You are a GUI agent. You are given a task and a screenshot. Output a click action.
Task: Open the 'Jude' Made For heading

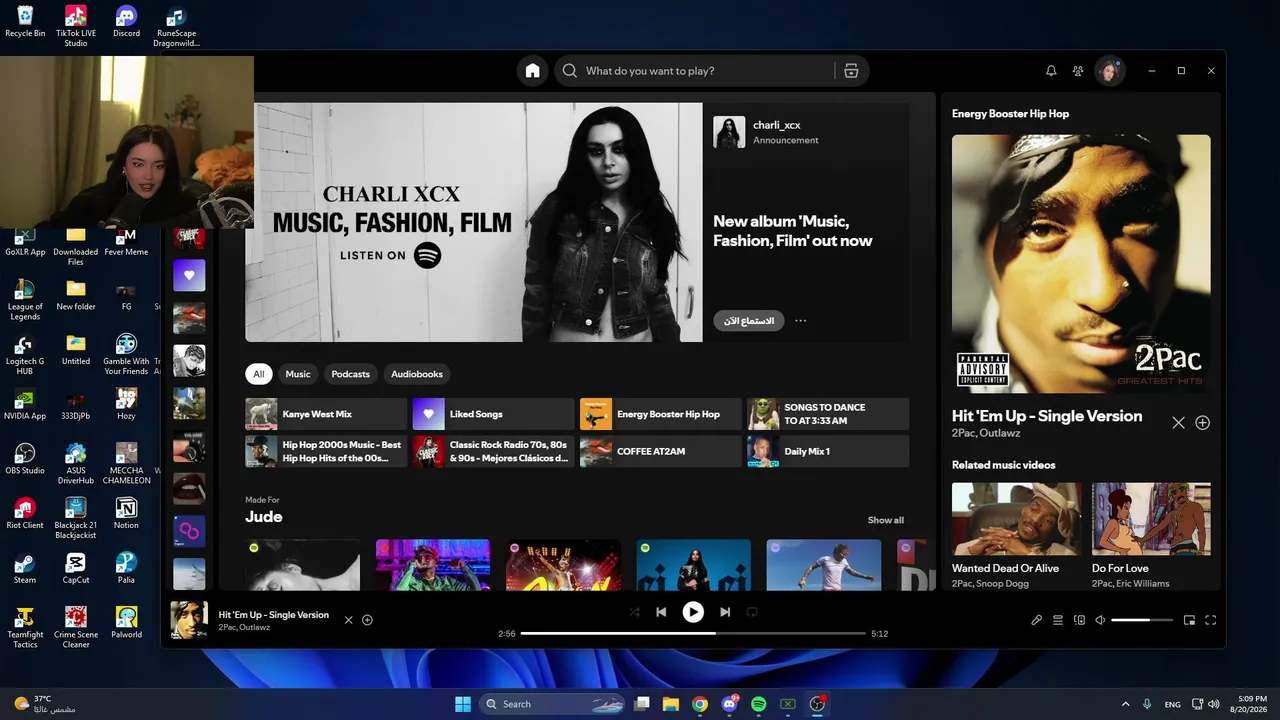tap(264, 517)
